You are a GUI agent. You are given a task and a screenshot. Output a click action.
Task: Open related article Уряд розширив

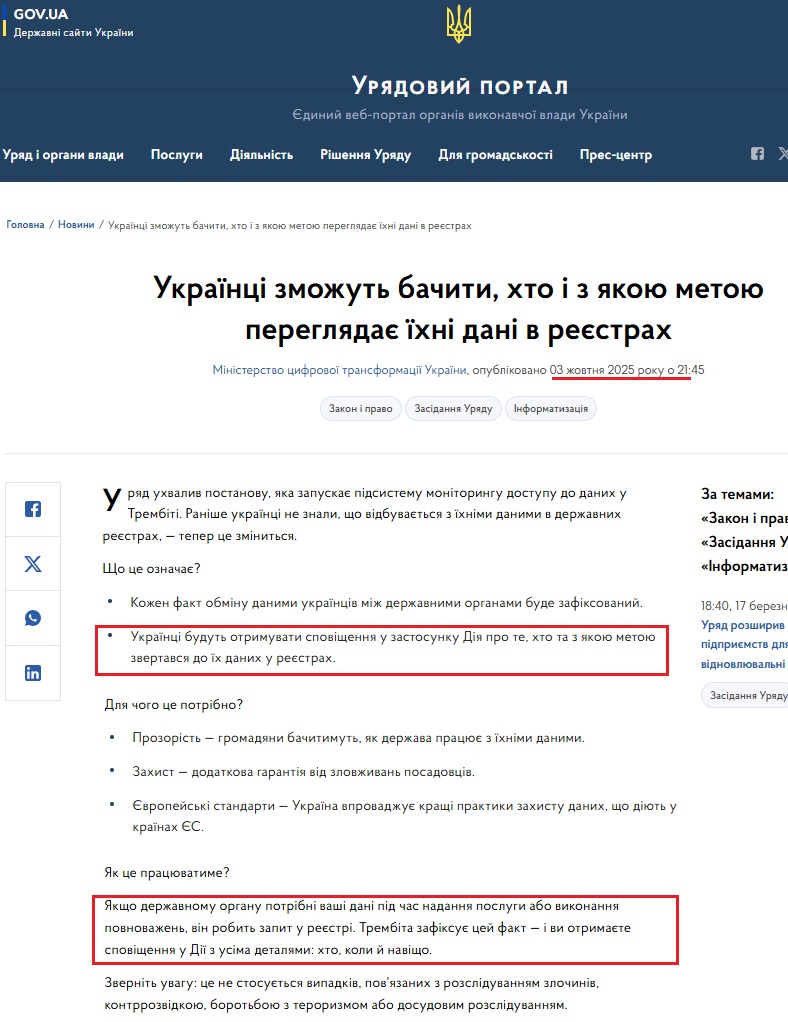pos(744,645)
